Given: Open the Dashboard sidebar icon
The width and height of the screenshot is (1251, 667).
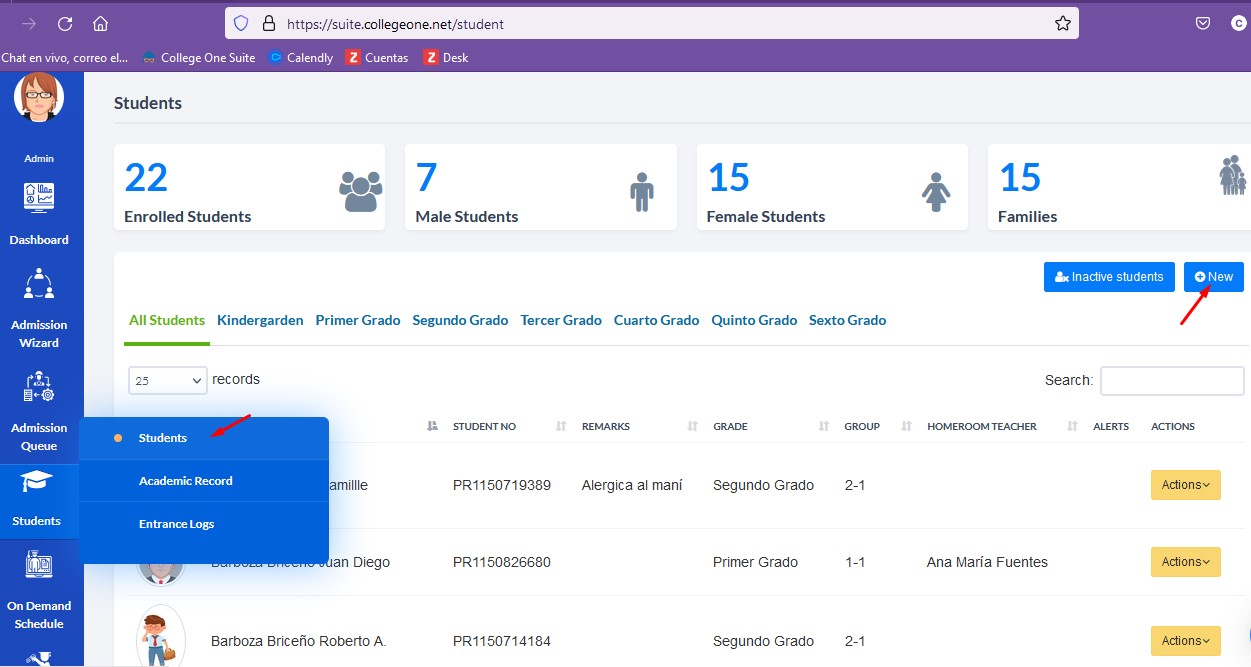Looking at the screenshot, I should (39, 197).
